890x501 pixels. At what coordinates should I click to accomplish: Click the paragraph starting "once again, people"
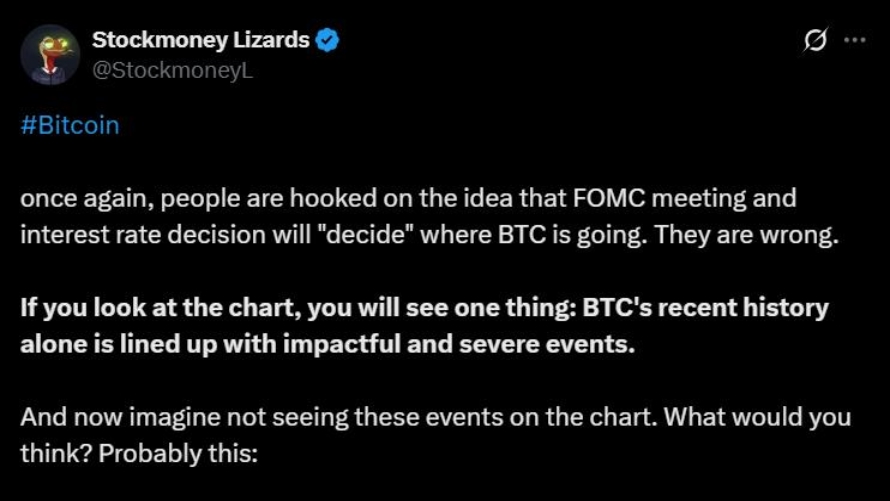tap(430, 216)
